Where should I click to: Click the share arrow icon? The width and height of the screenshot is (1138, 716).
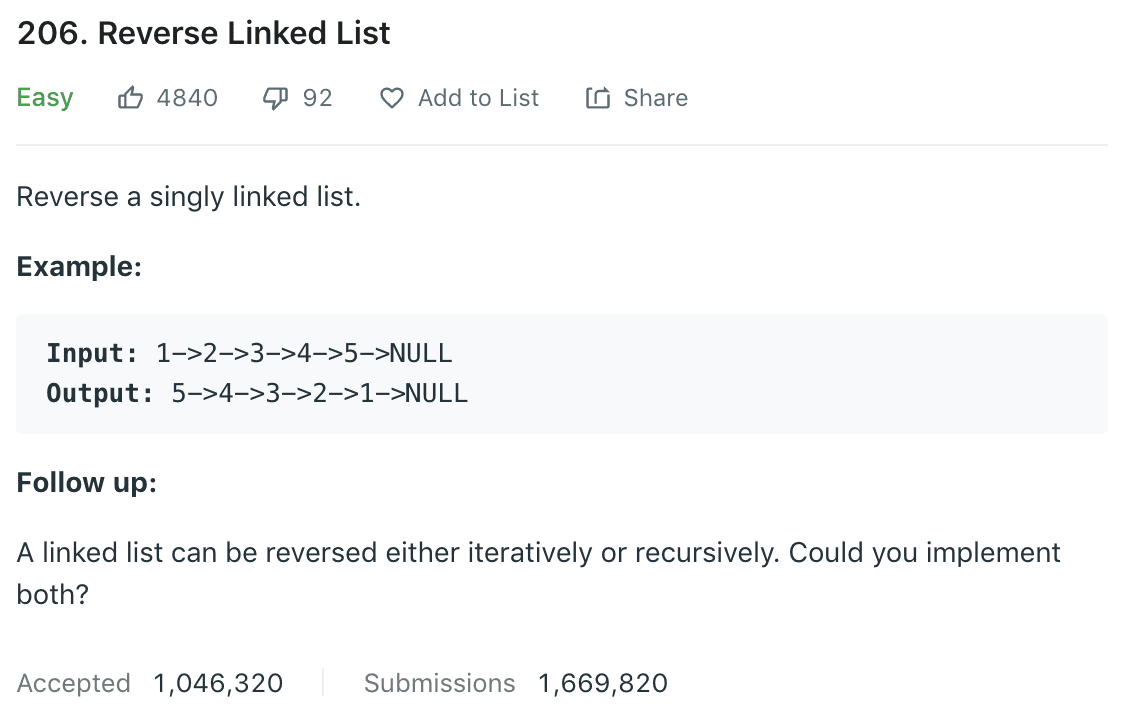tap(598, 98)
